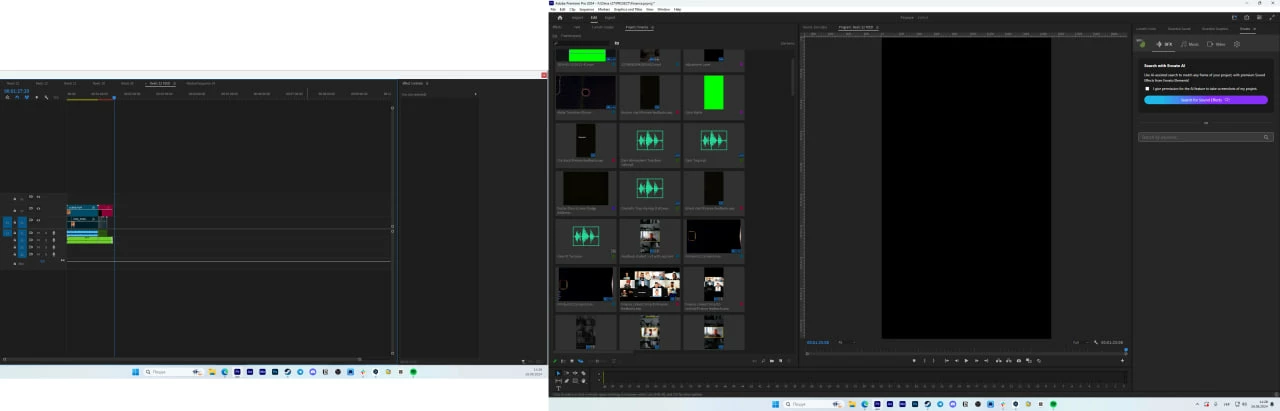Add a marker in Program Monitor
1280x411 pixels.
point(914,361)
